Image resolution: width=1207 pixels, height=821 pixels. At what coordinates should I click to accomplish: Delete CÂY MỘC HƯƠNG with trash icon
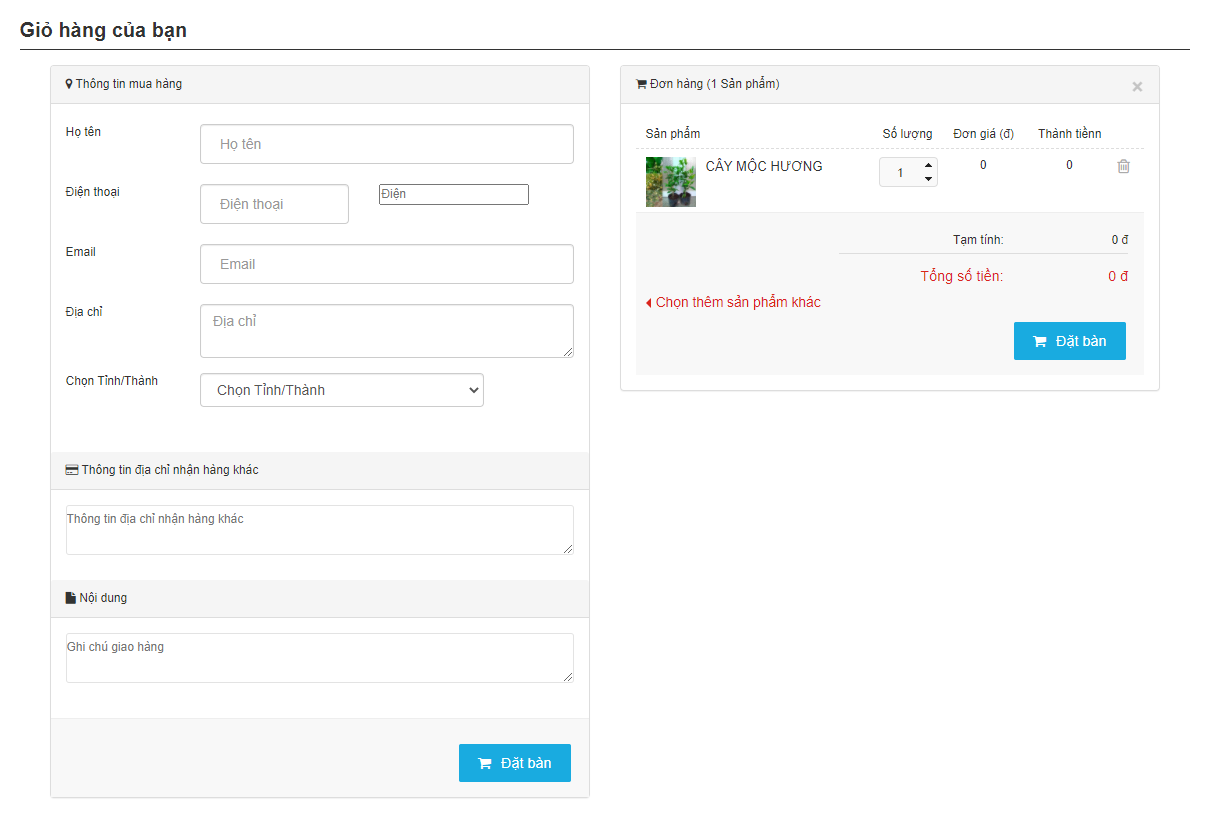click(x=1123, y=167)
